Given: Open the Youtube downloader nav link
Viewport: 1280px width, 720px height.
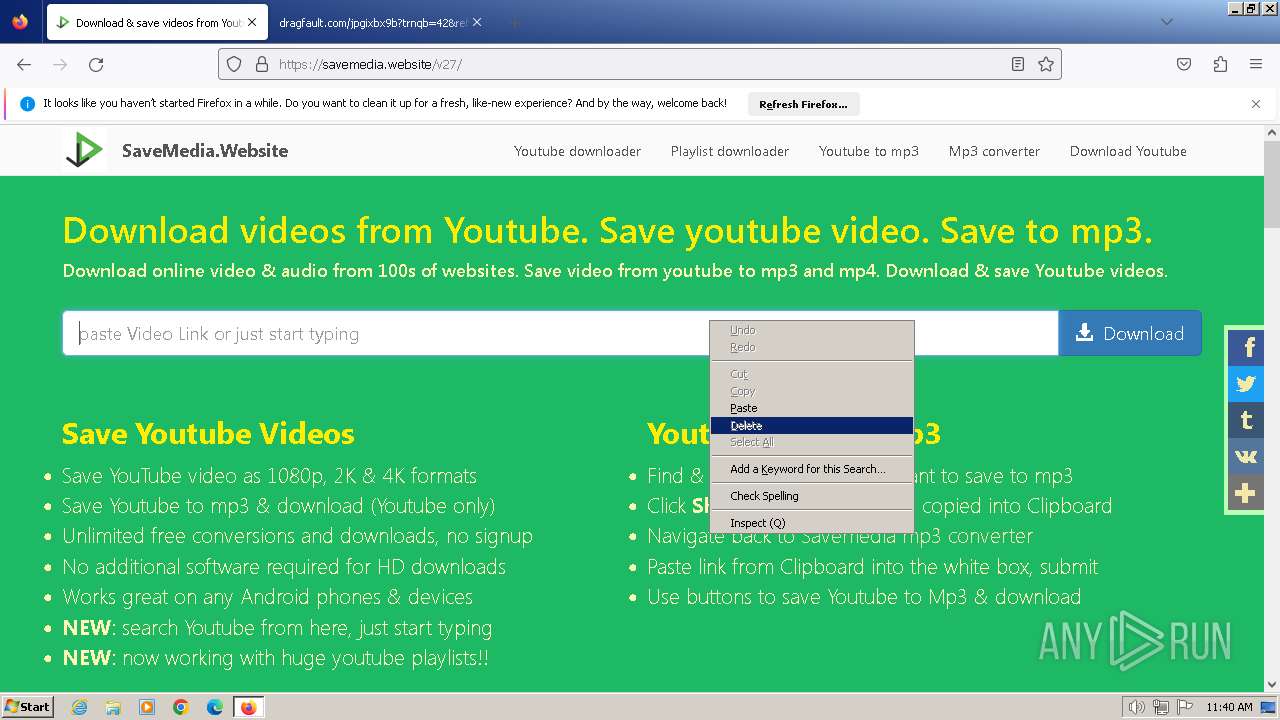Looking at the screenshot, I should coord(577,151).
